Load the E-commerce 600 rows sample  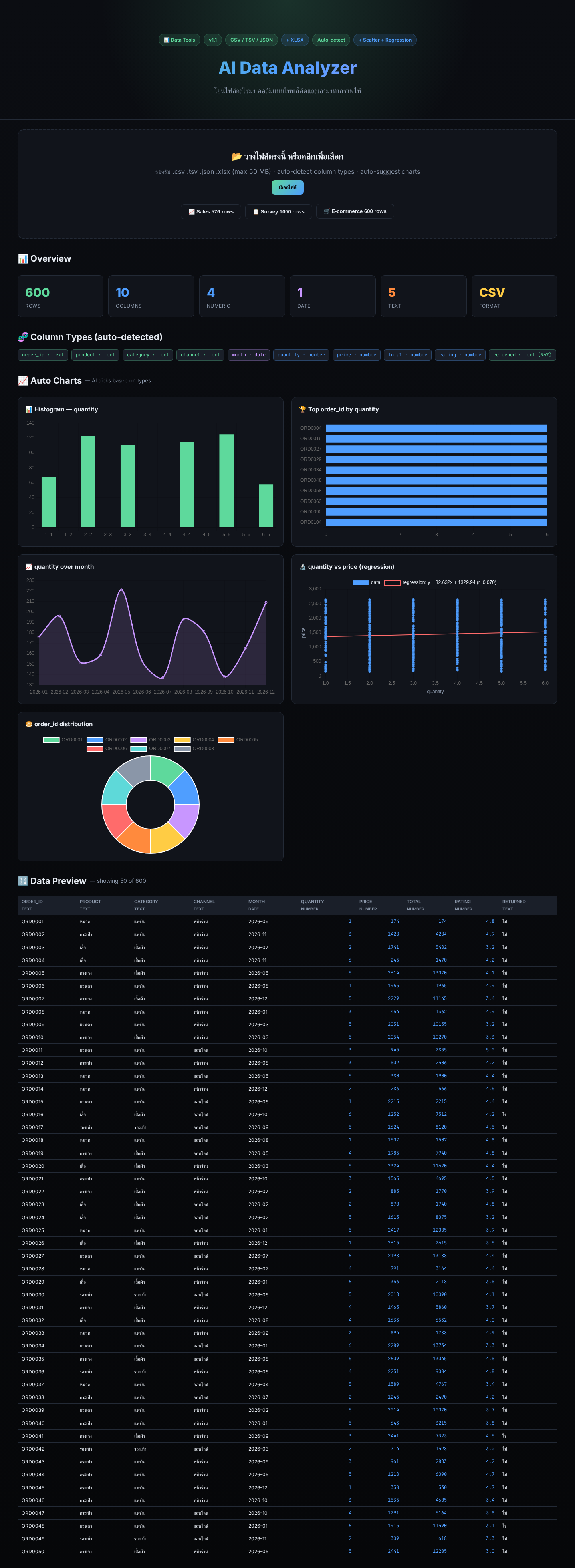[x=355, y=211]
